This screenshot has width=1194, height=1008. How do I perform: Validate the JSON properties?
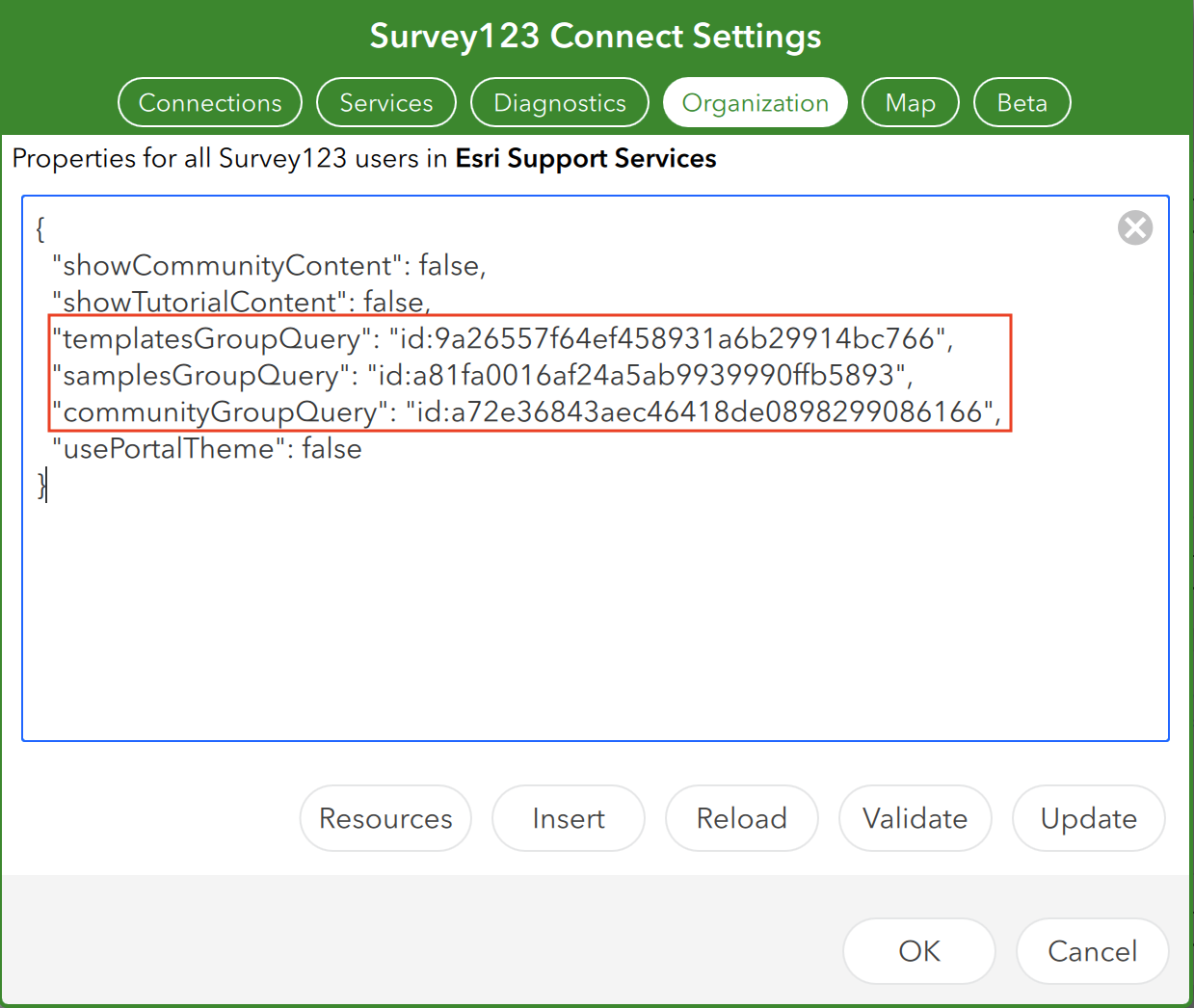click(x=915, y=818)
